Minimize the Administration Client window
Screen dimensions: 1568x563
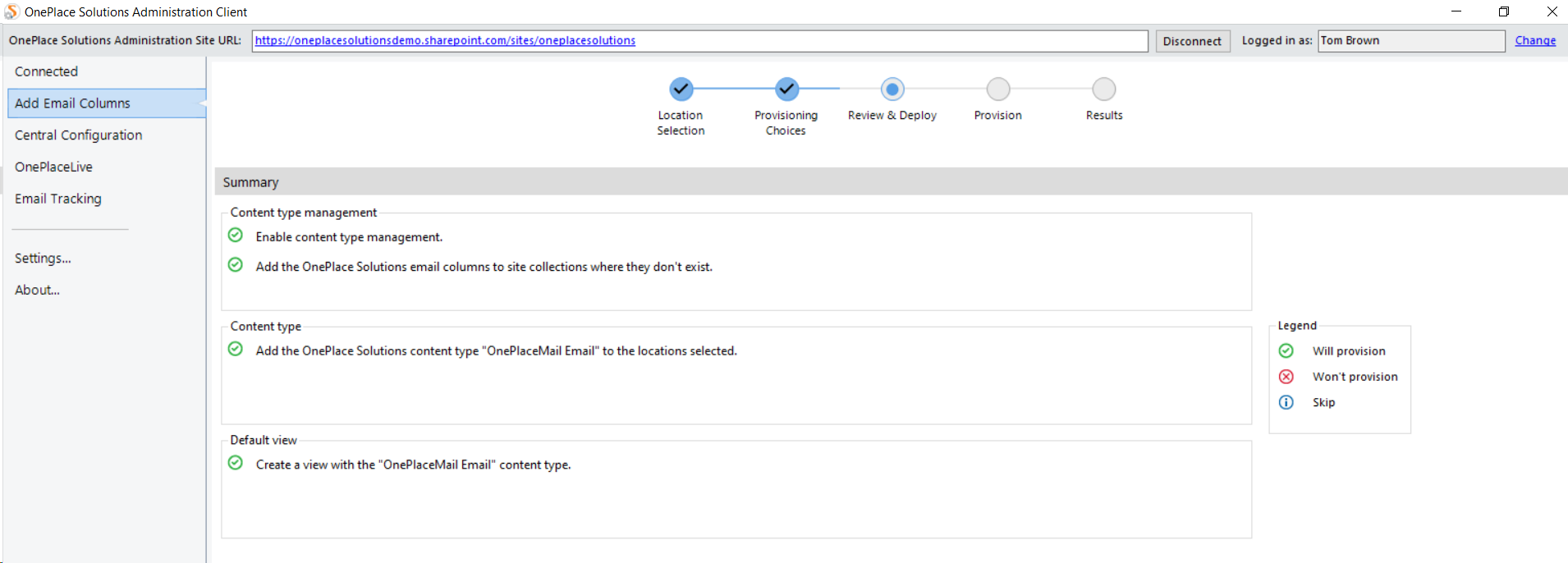[1456, 11]
